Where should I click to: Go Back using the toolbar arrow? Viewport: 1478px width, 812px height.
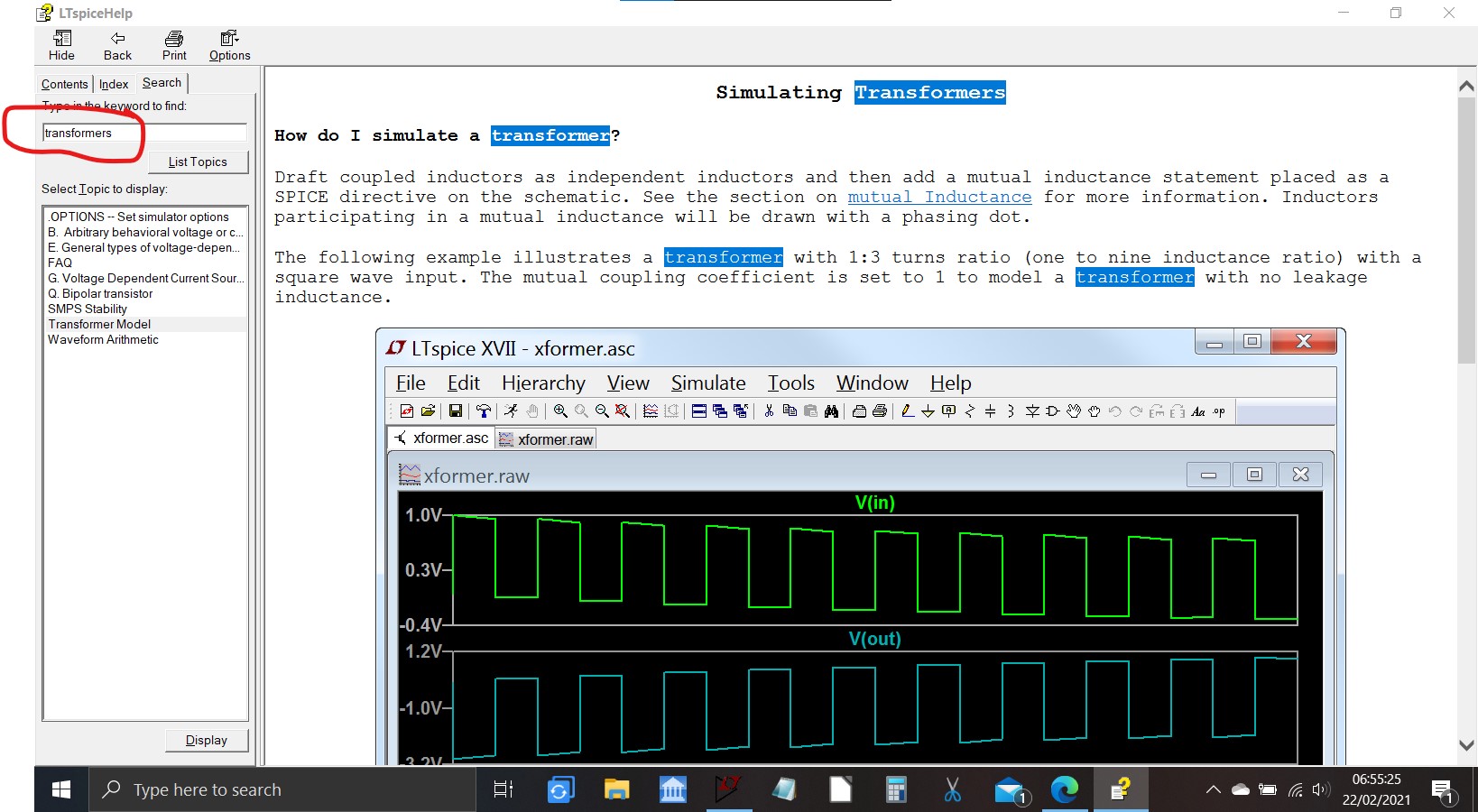(117, 45)
